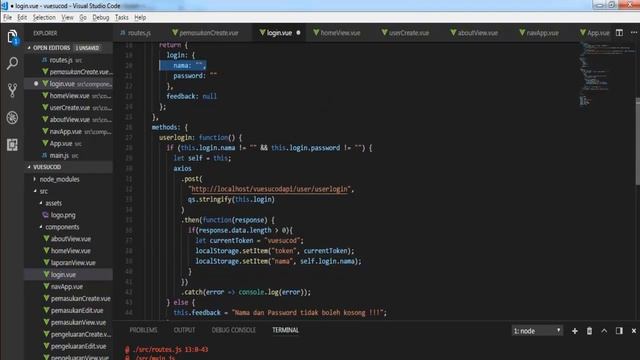640x360 pixels.
Task: Open the editor more actions menu
Action: (x=633, y=33)
